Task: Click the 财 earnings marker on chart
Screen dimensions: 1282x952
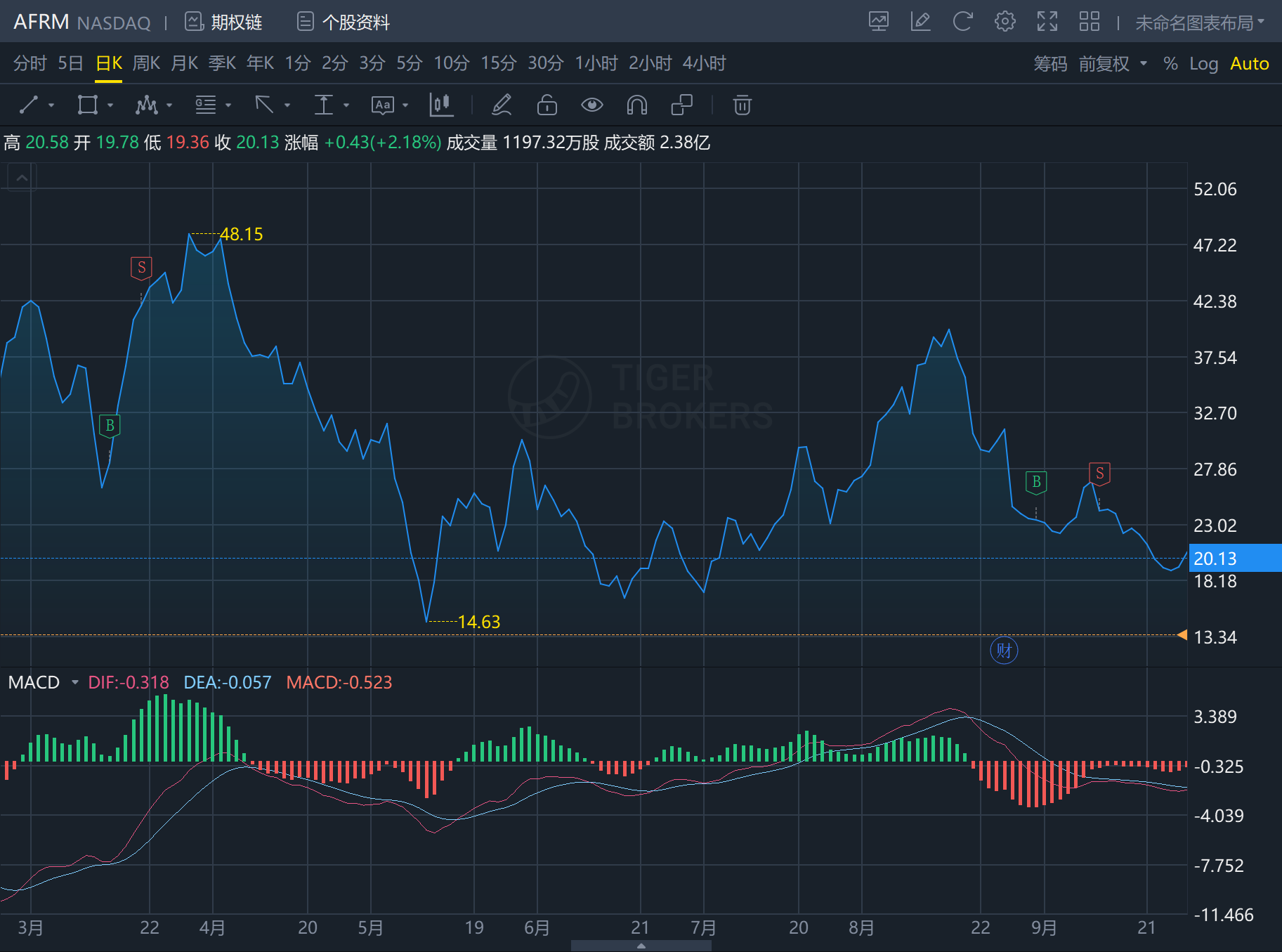Action: 1004,650
